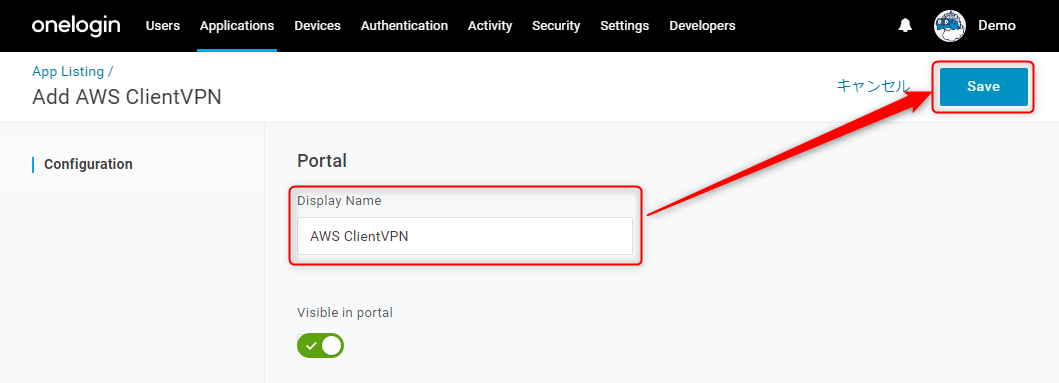Viewport: 1059px width, 383px height.
Task: Click the Add AWS ClientVPN page title
Action: click(x=126, y=97)
